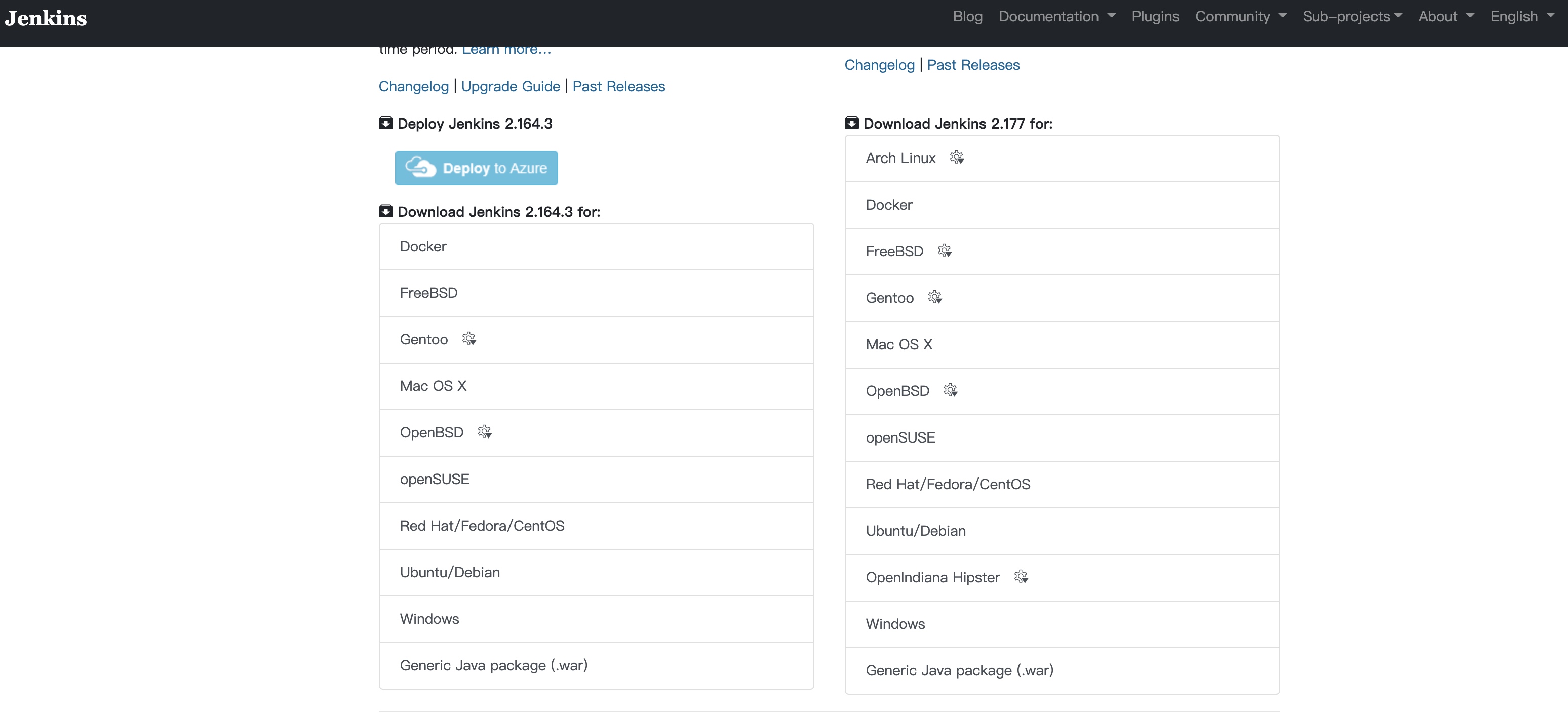Screen dimensions: 1568x717
Task: Select Windows for Jenkins 2.177
Action: [1062, 624]
